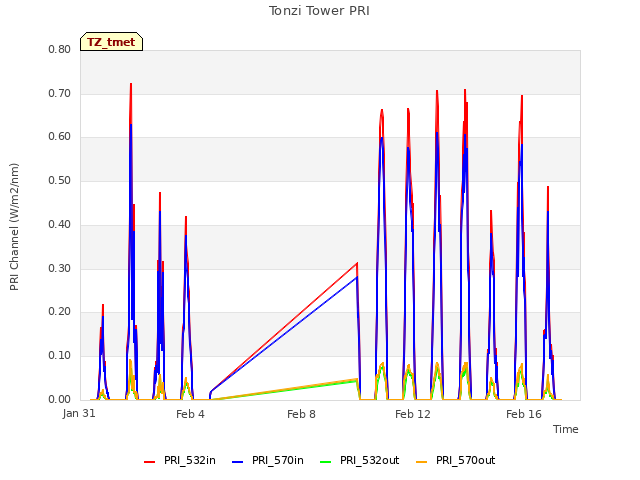Toggle the PRI_570out legend label
The image size is (640, 480).
click(x=465, y=461)
